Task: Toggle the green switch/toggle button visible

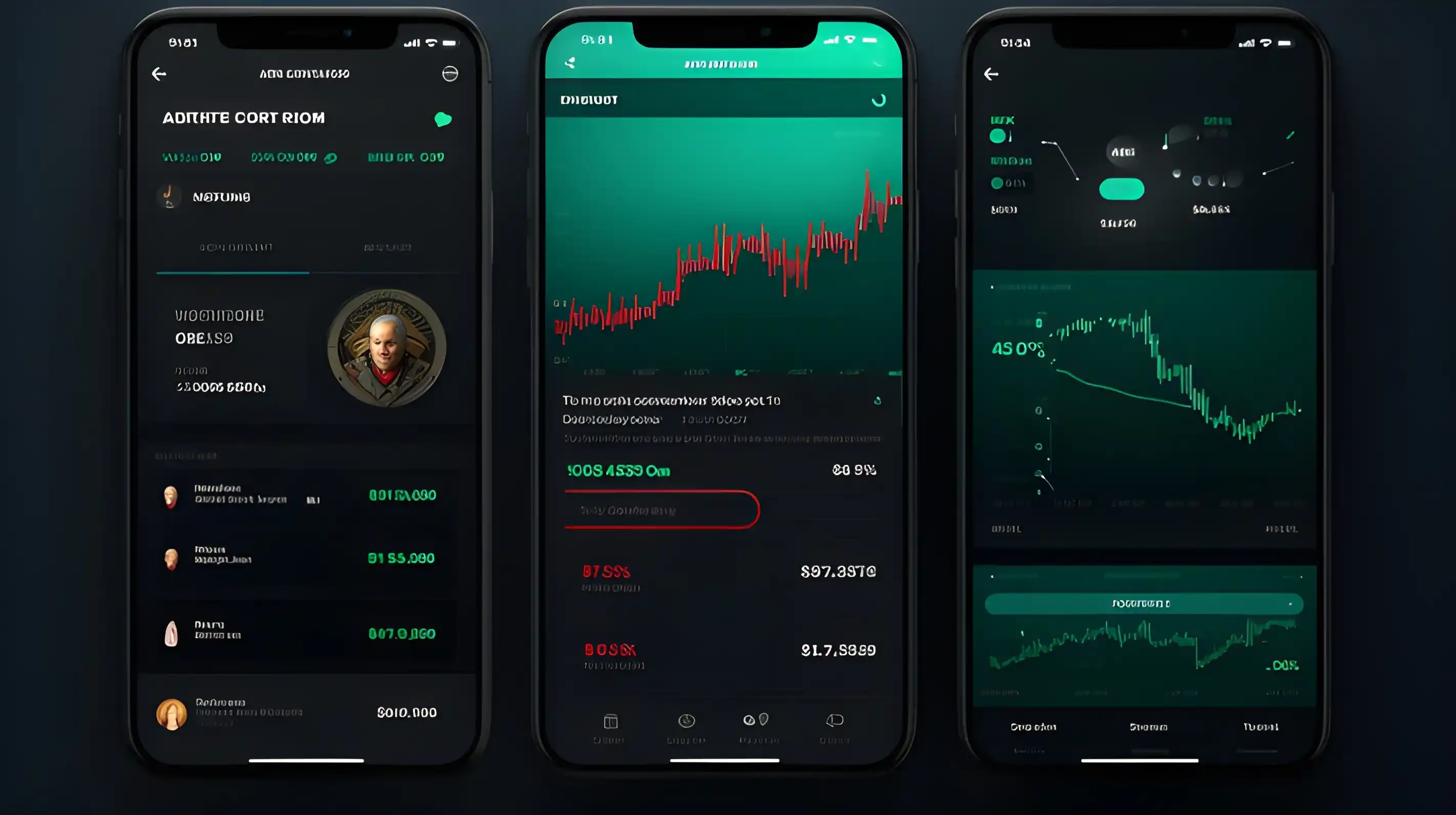Action: click(x=1121, y=188)
